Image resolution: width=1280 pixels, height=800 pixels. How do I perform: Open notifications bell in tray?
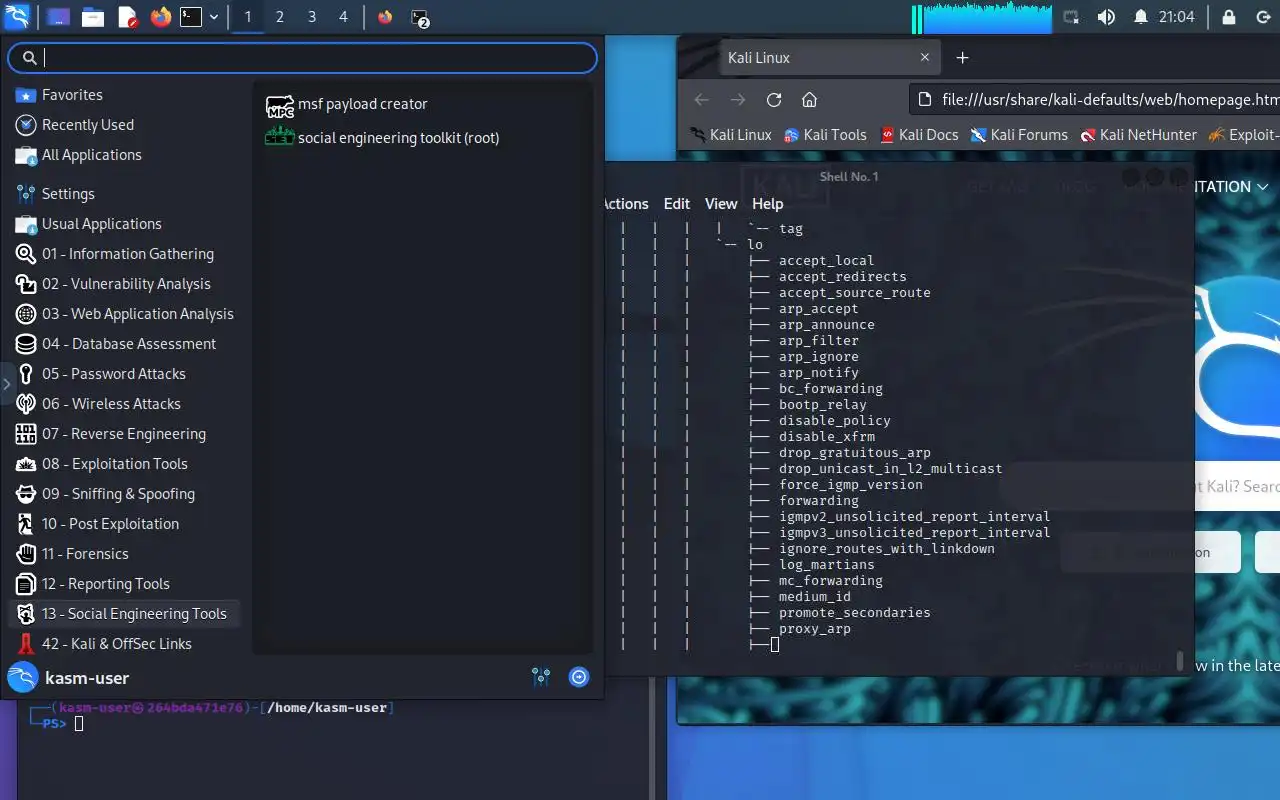1141,17
